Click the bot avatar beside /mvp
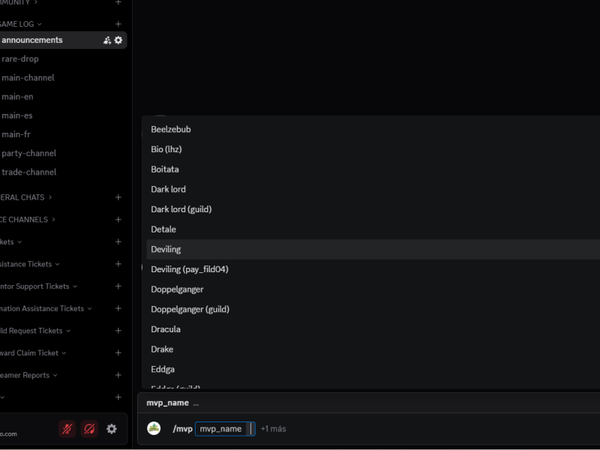This screenshot has width=600, height=450. pyautogui.click(x=154, y=428)
